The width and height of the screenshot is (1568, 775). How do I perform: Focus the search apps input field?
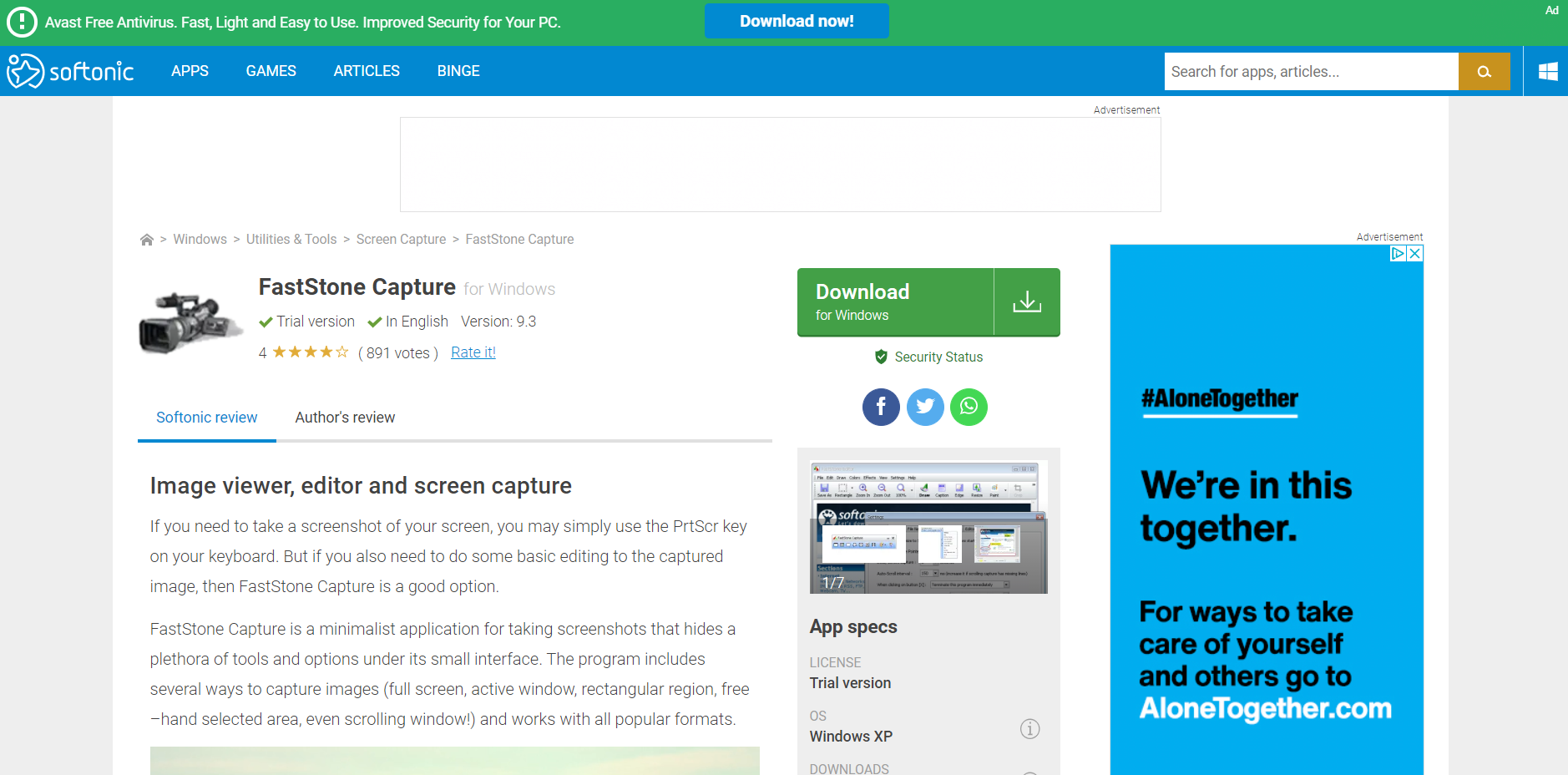(x=1311, y=71)
